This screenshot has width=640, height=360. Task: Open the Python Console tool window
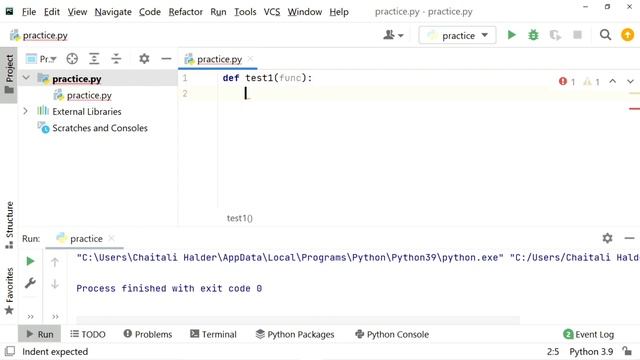392,334
